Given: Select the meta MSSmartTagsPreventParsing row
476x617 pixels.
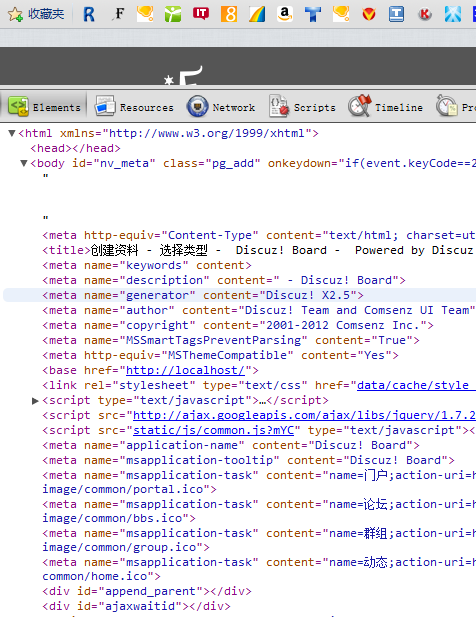Looking at the screenshot, I should (x=231, y=340).
